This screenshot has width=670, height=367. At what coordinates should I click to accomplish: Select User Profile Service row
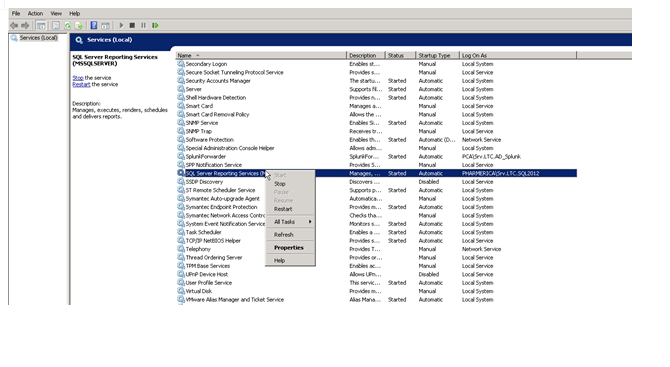[x=376, y=283]
